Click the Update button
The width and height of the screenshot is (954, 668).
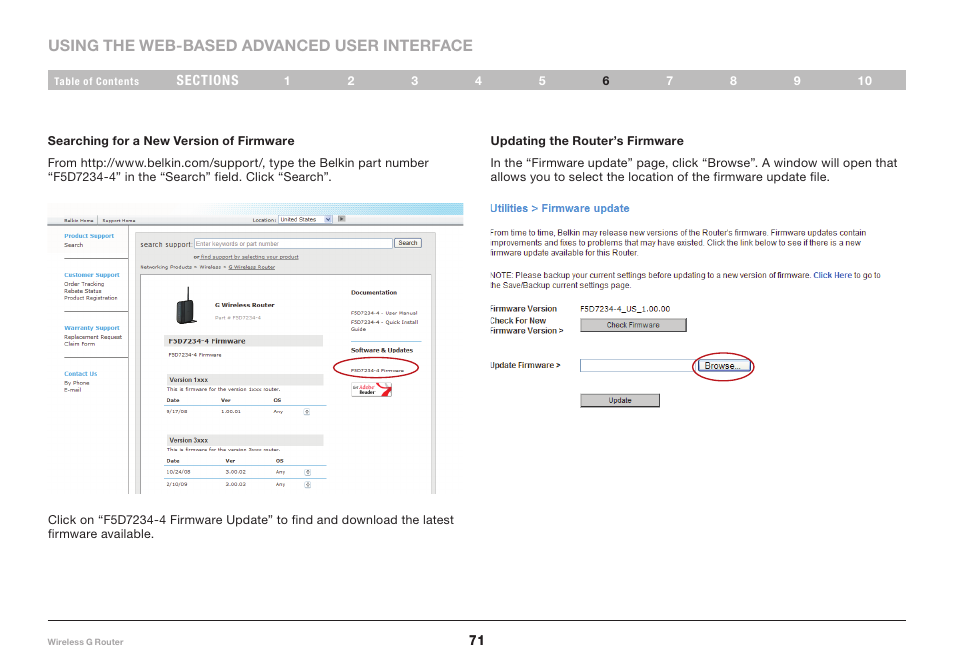(619, 400)
